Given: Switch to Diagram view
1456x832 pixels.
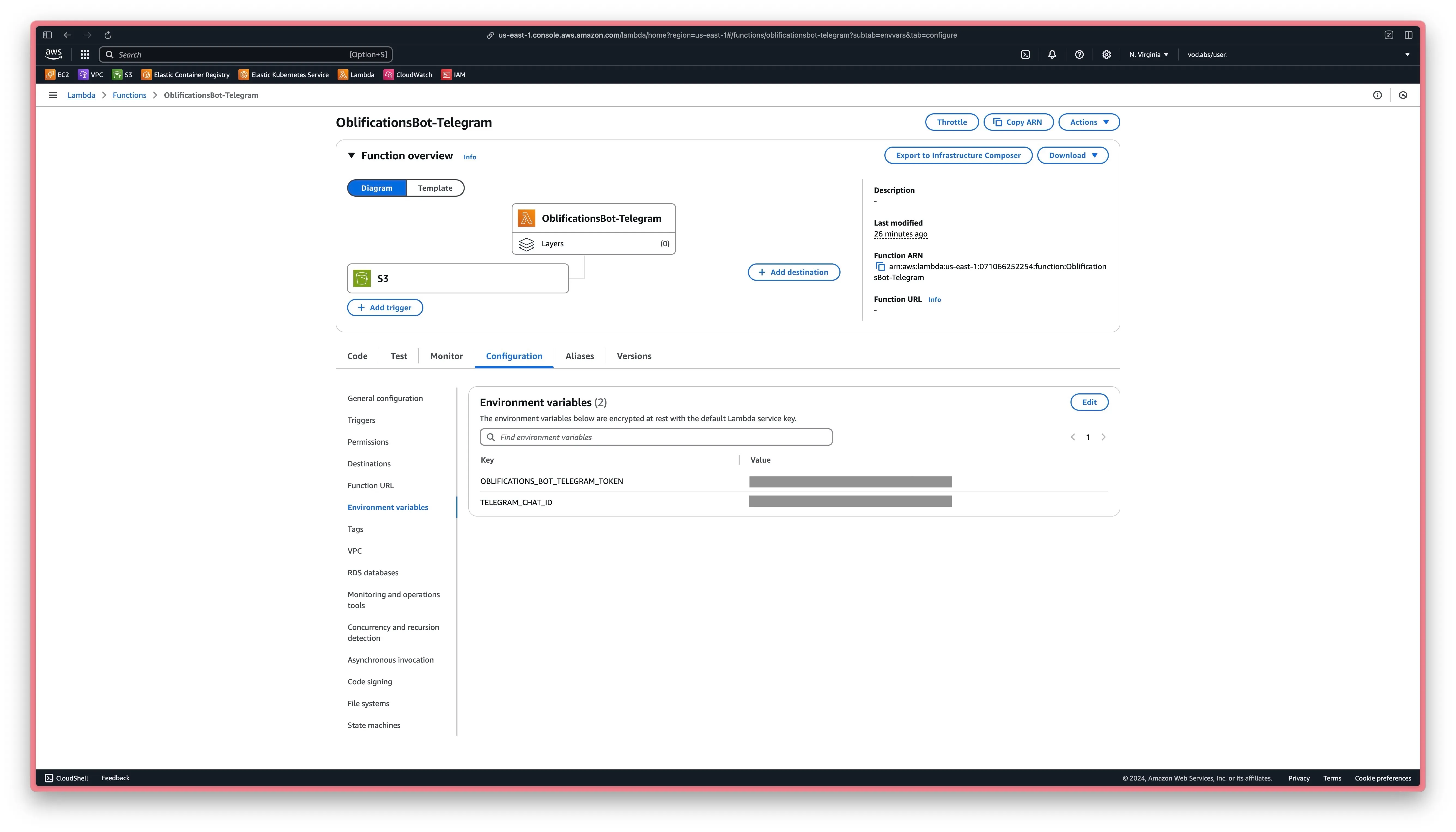Looking at the screenshot, I should tap(377, 188).
